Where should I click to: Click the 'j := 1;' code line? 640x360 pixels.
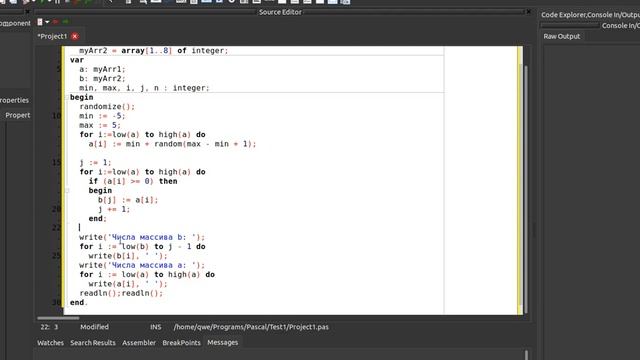(x=95, y=162)
